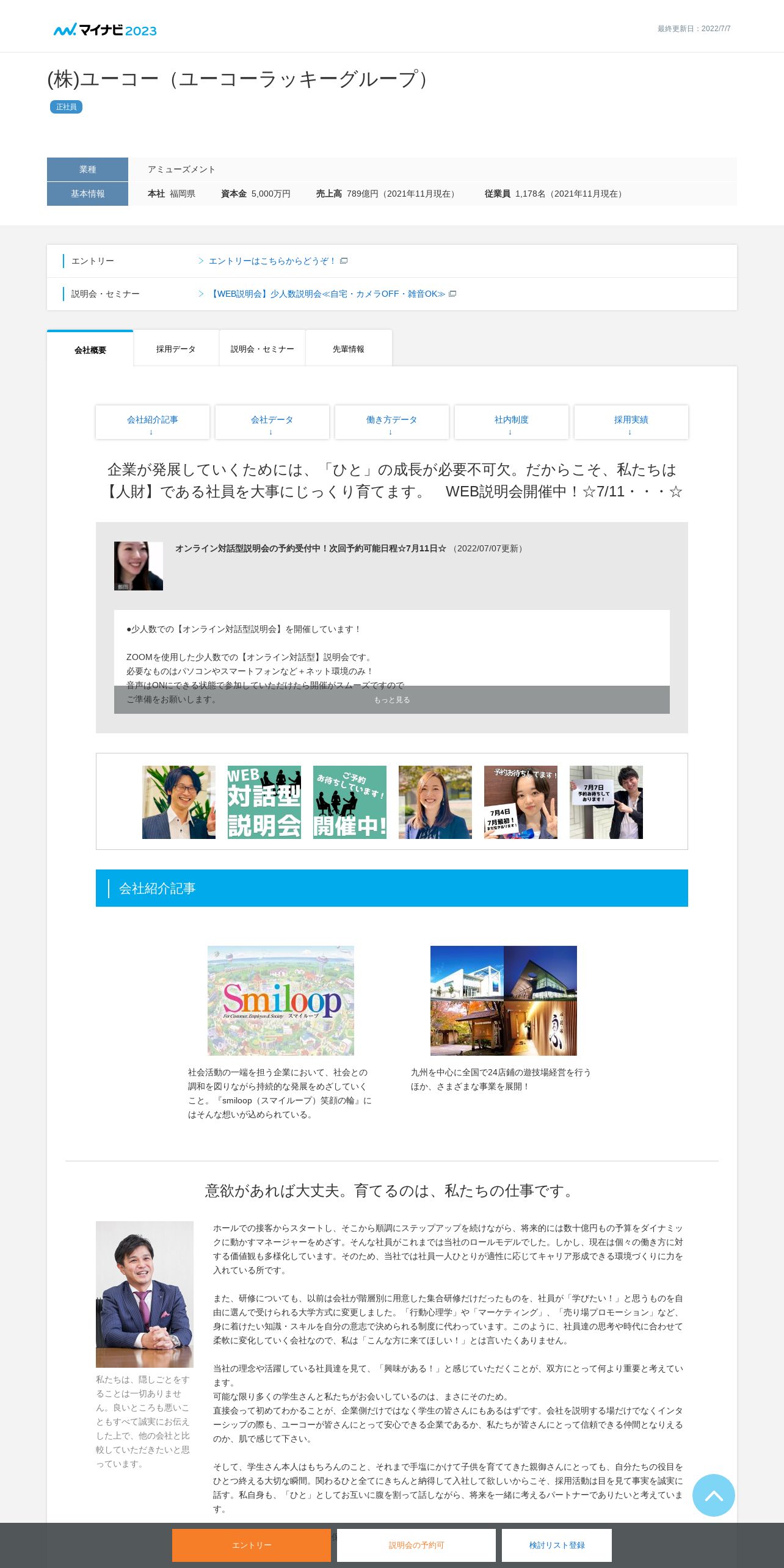The width and height of the screenshot is (784, 1568).
Task: Click the external-link icon after the WEB説明会 link
Action: click(x=452, y=294)
